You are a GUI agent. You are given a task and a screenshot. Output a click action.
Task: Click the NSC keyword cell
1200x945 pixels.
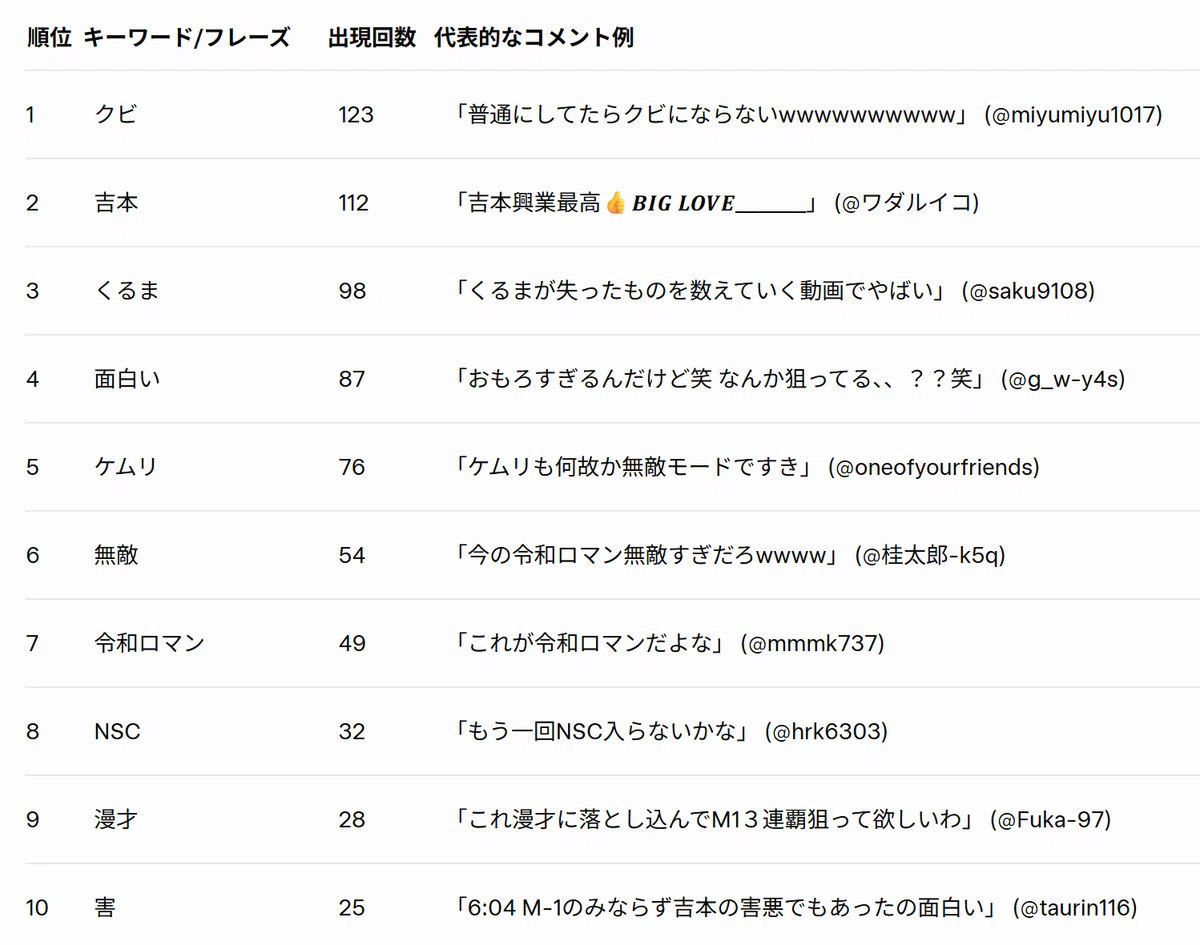(117, 731)
